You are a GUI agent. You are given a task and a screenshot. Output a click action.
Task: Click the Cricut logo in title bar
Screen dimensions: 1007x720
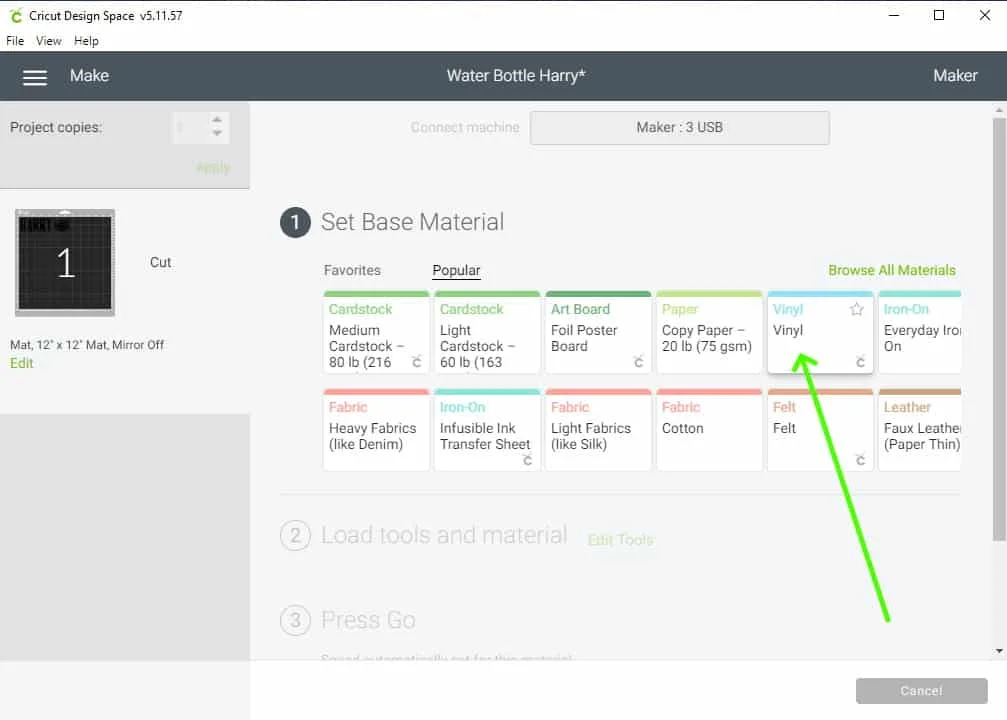tap(15, 15)
